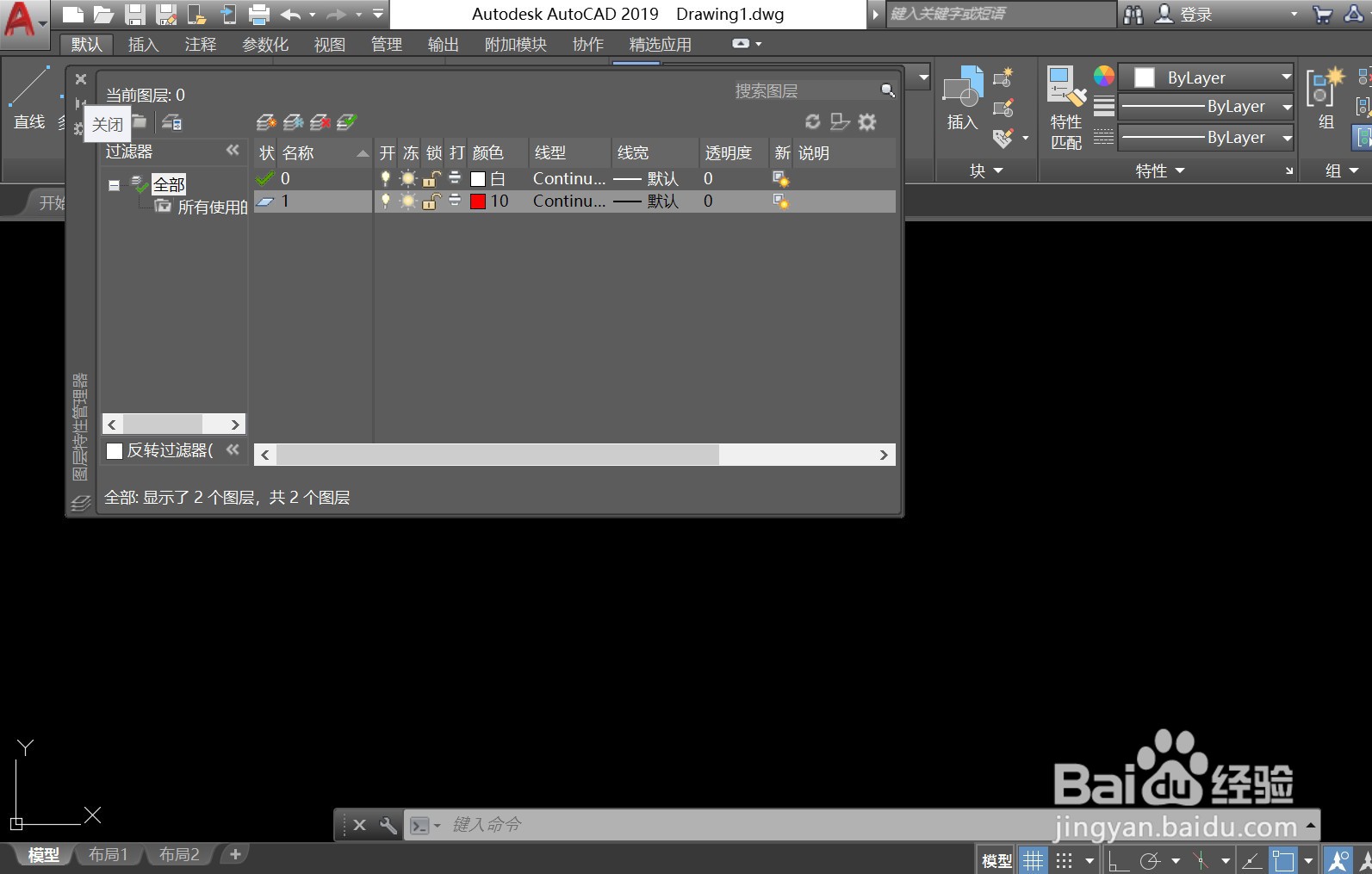Click the color wheel object color icon
This screenshot has width=1372, height=874.
[x=1103, y=77]
